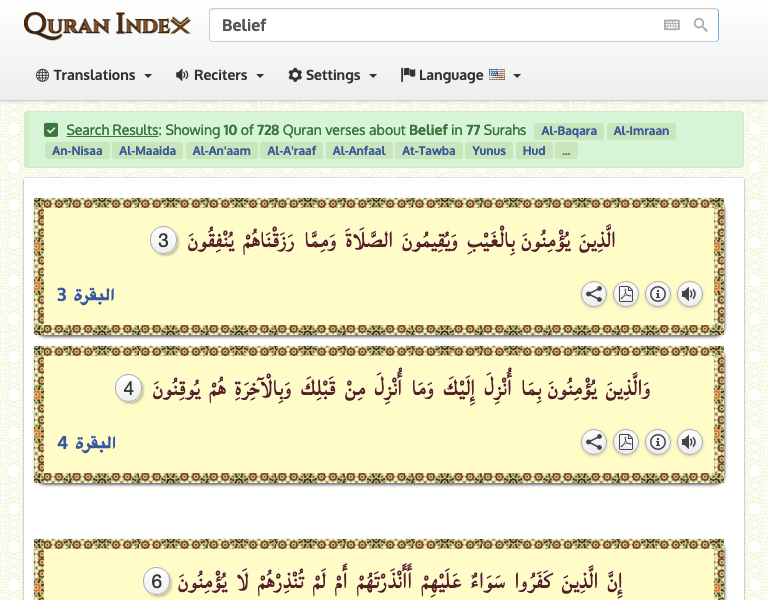
Task: Share verse 4 of Al-Baqara
Action: [x=594, y=442]
